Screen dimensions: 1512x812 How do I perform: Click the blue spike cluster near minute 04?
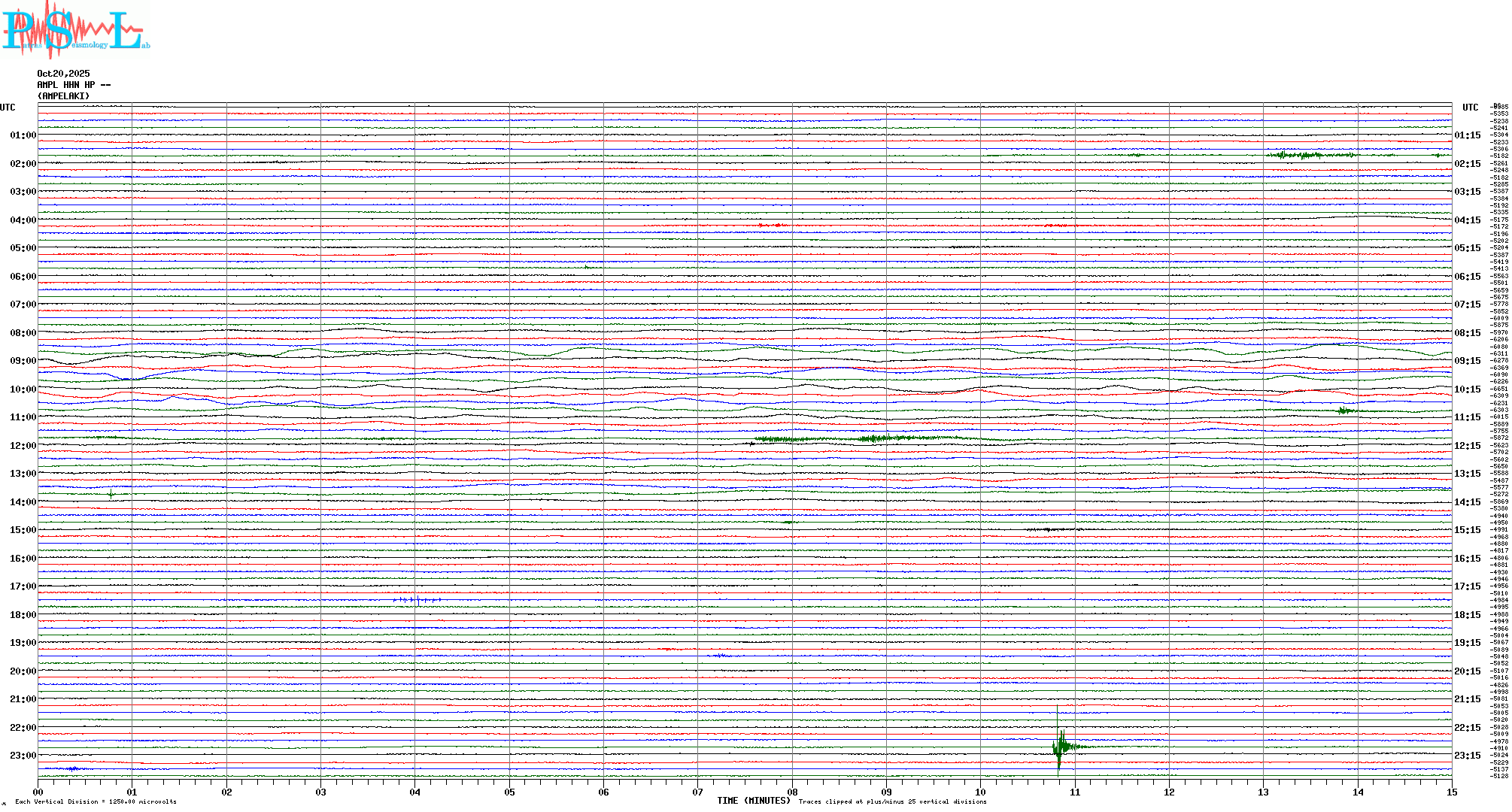click(x=416, y=600)
